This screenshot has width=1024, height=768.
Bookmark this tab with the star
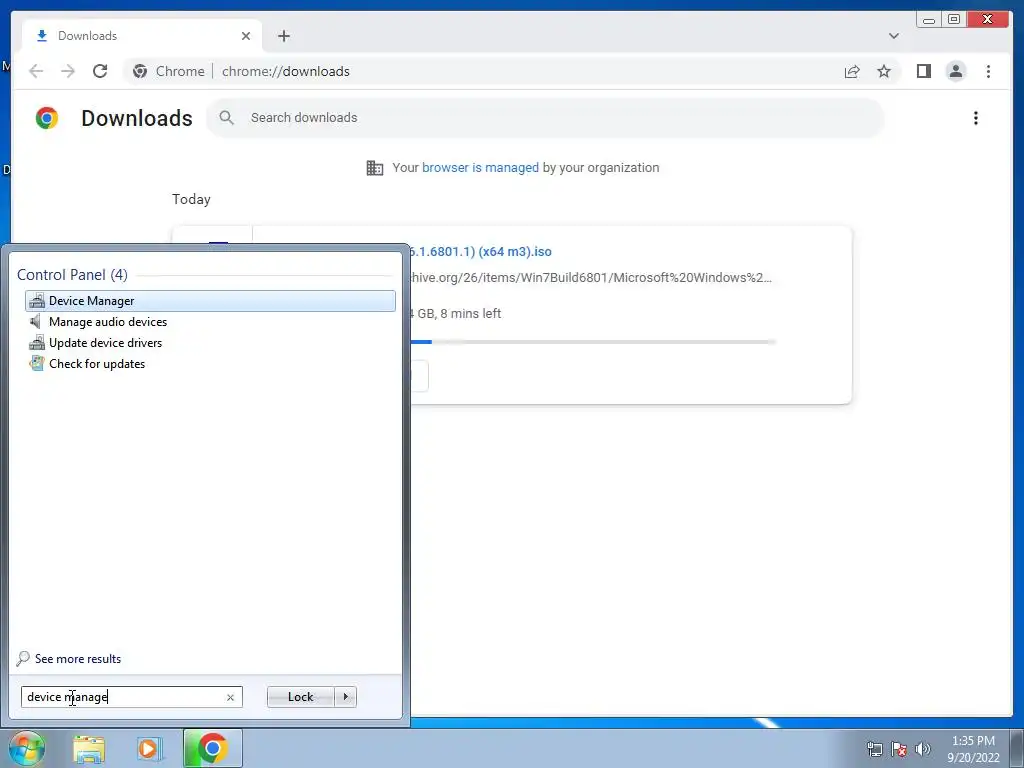tap(884, 71)
